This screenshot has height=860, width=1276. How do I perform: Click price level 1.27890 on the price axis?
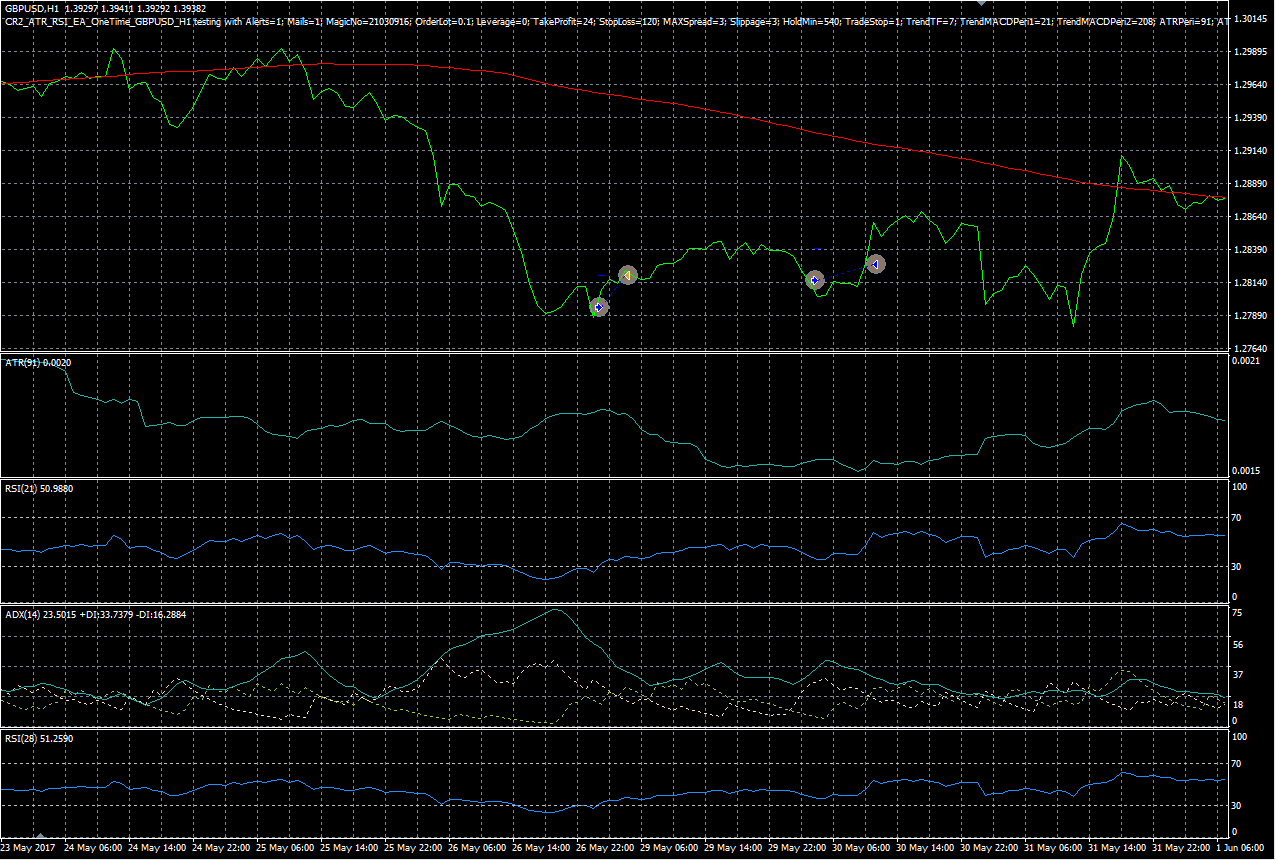(x=1251, y=316)
